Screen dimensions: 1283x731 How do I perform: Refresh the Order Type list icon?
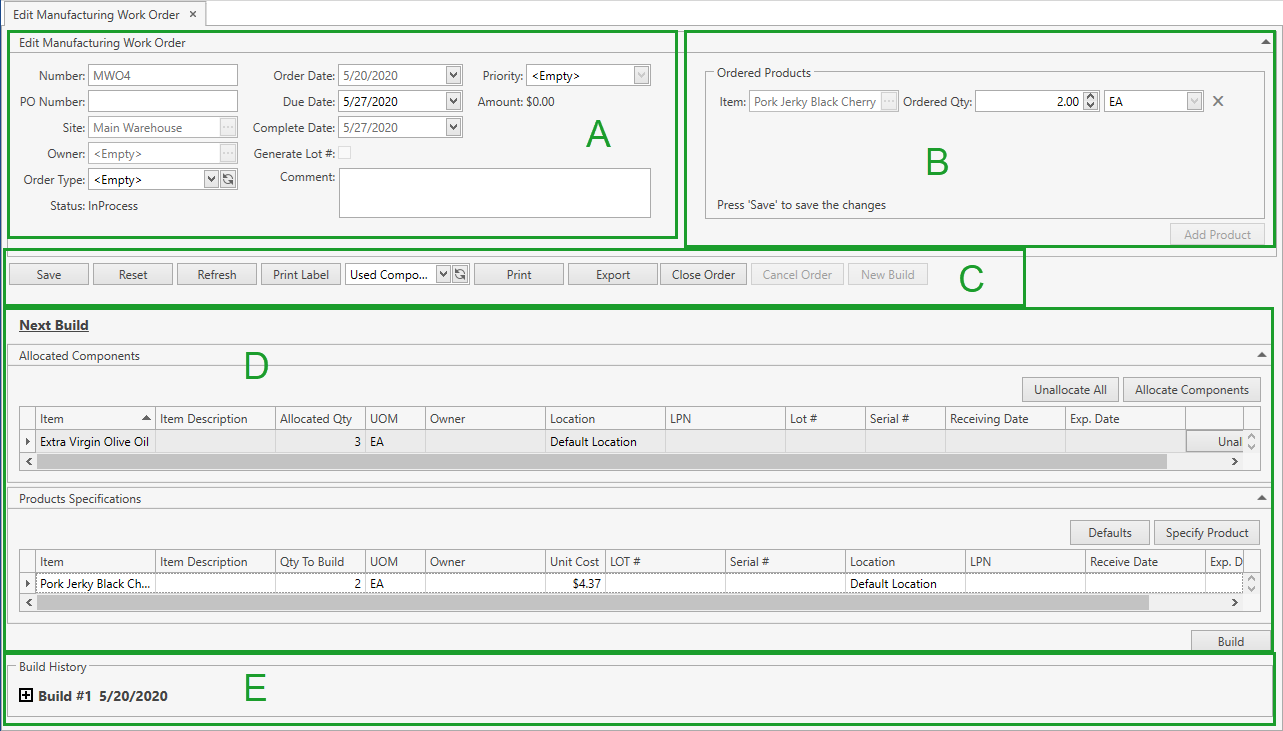(x=228, y=180)
